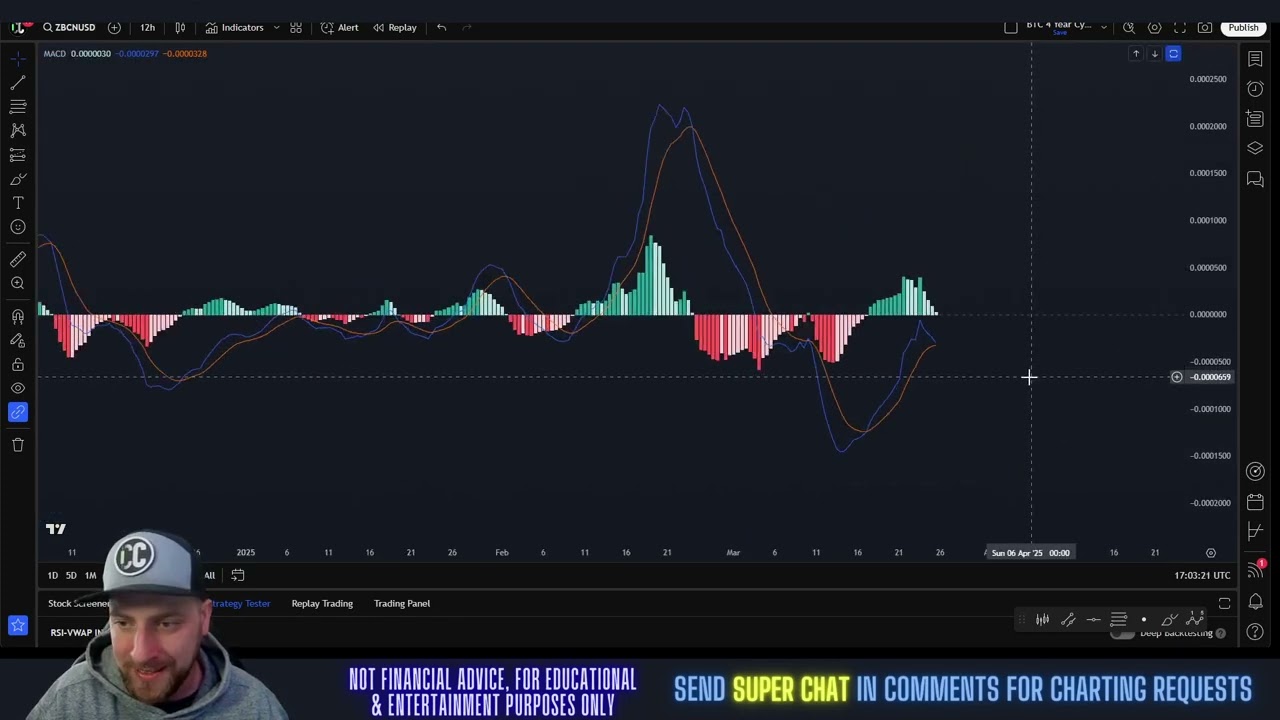Click the MACD indicator legend label
This screenshot has width=1280, height=720.
pos(54,53)
